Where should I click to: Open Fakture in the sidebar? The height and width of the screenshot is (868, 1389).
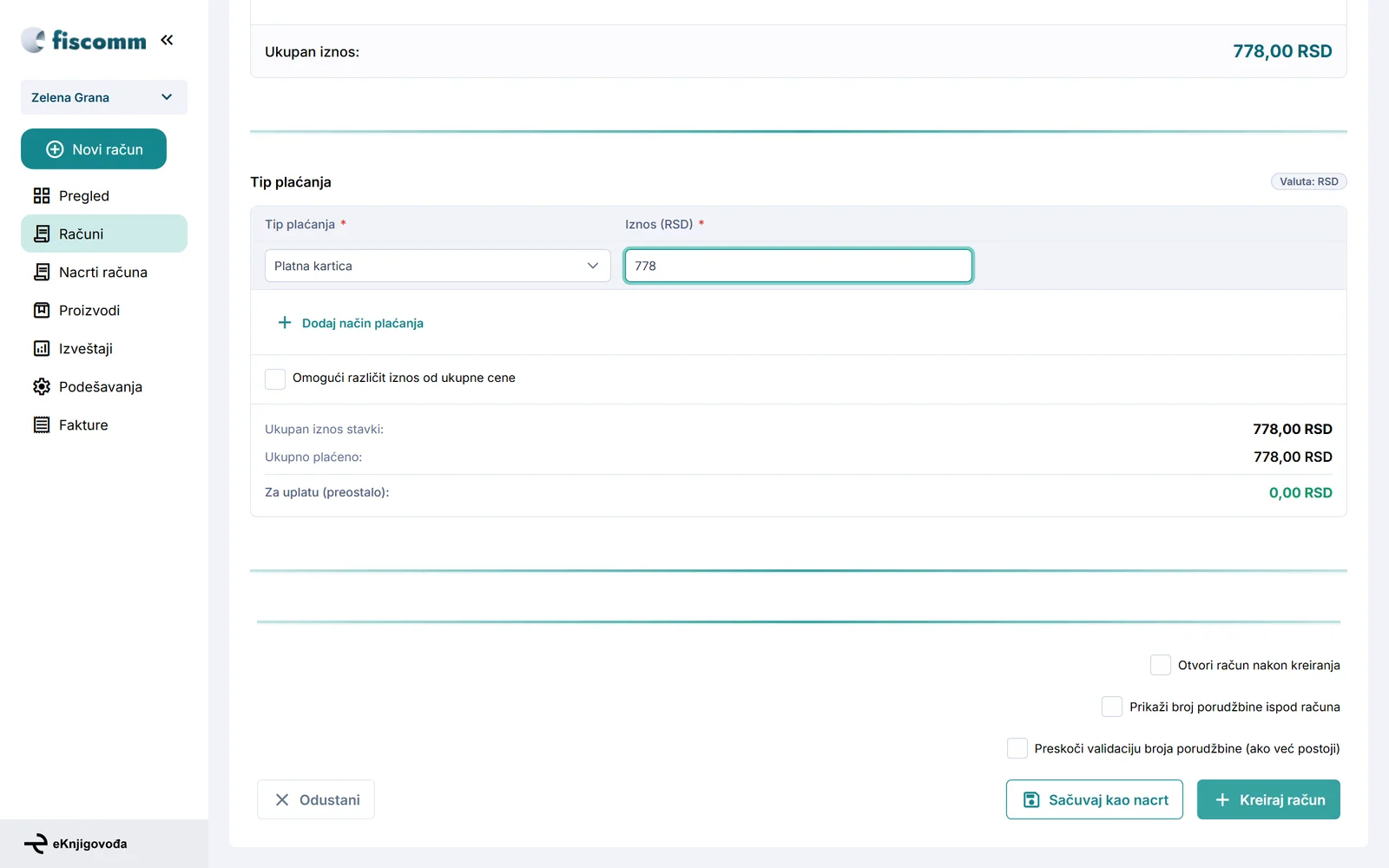pyautogui.click(x=104, y=424)
